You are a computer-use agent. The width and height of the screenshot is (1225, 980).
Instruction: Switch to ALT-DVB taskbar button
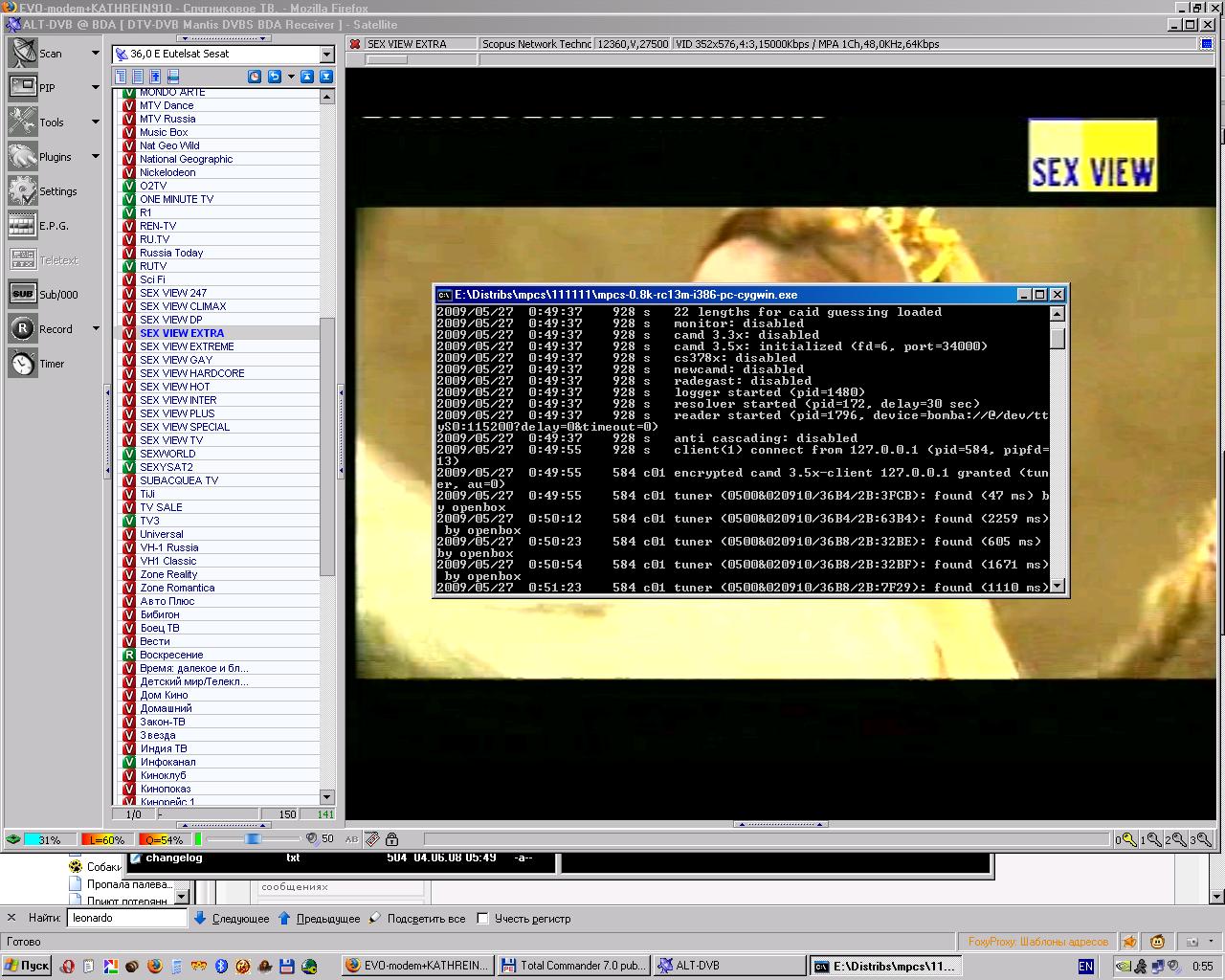pyautogui.click(x=729, y=966)
